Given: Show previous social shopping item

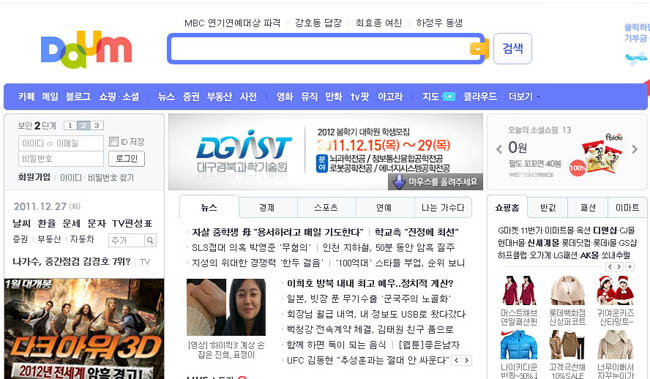Looking at the screenshot, I should pyautogui.click(x=499, y=149).
